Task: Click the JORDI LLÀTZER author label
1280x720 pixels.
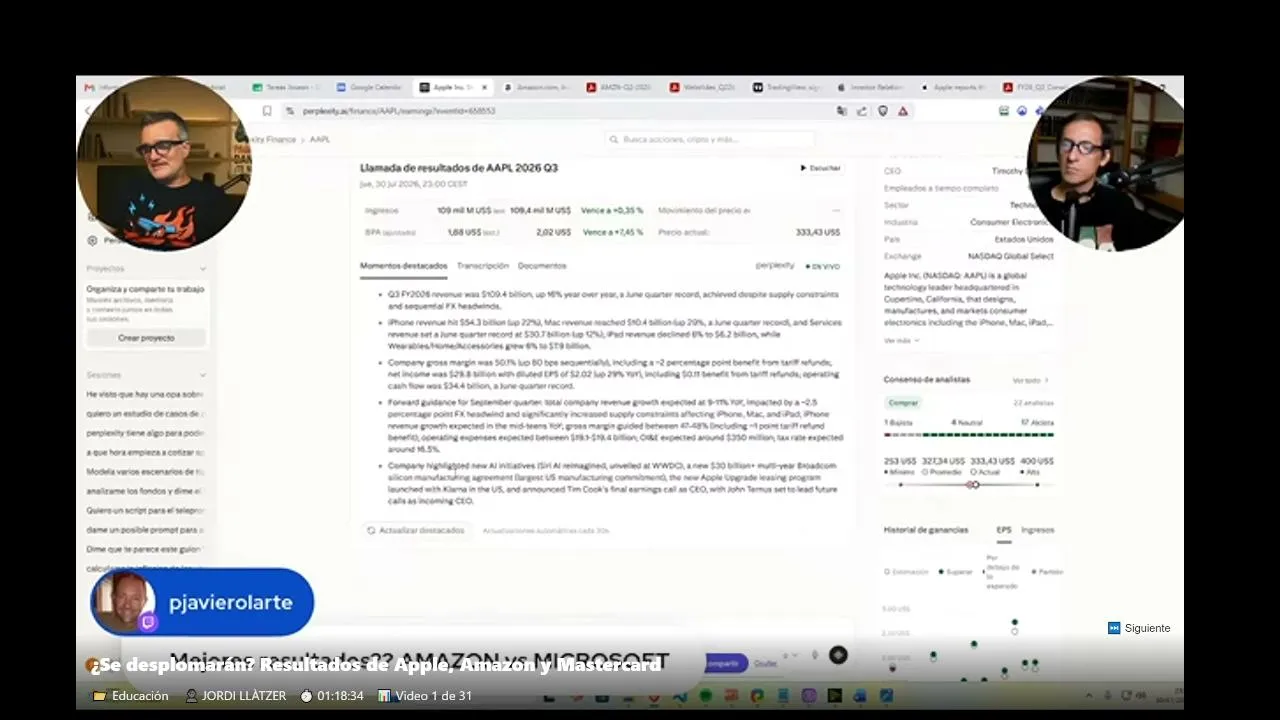Action: [236, 696]
